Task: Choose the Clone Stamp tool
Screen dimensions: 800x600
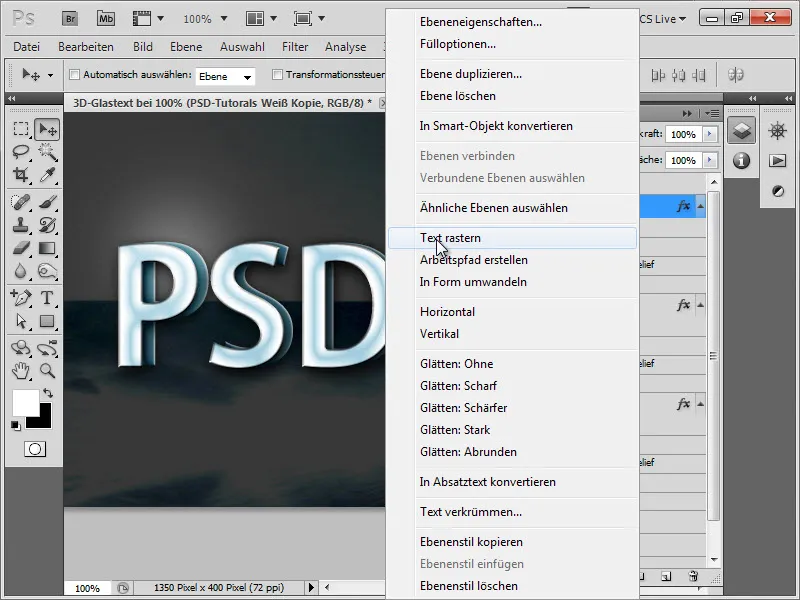Action: click(21, 225)
